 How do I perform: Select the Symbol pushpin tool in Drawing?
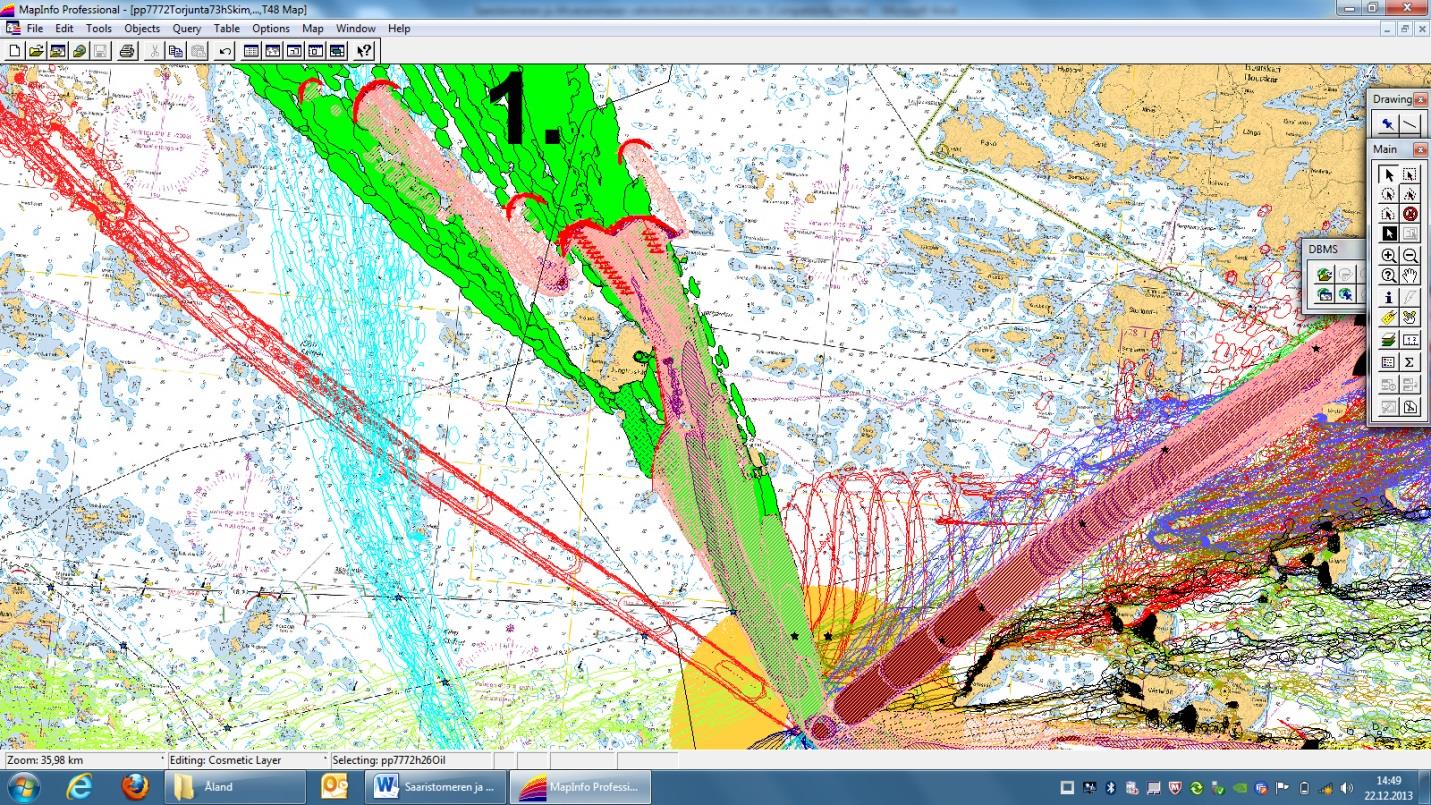[1388, 125]
